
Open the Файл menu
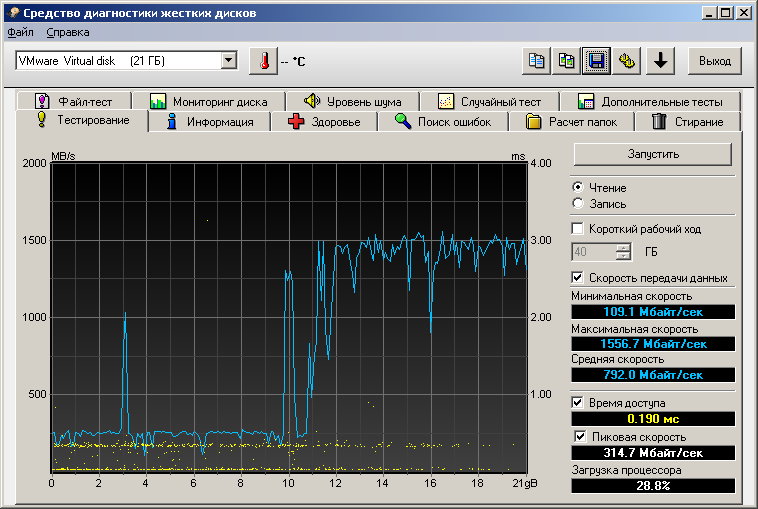[20, 32]
